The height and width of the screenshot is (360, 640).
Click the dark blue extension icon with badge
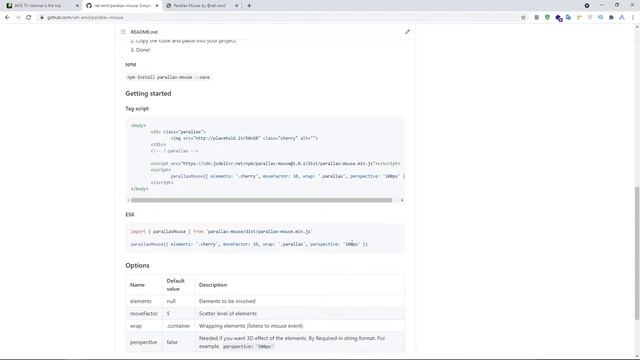558,18
